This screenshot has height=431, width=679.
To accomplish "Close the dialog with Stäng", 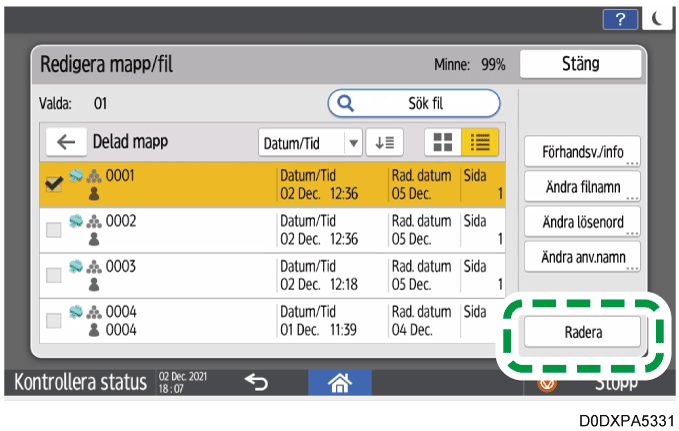I will [580, 64].
